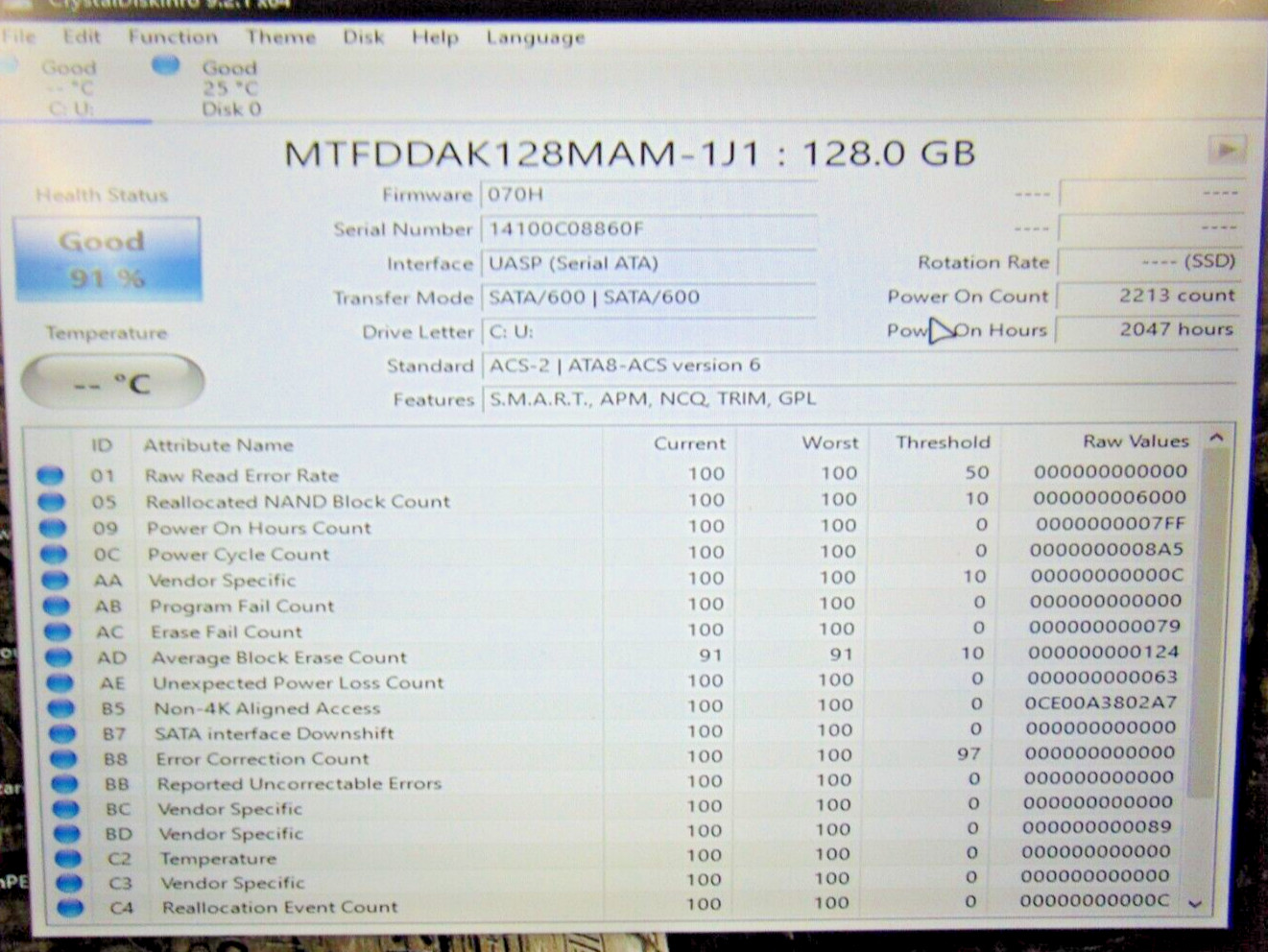
Task: Click status icon for Non-4K Aligned Access
Action: click(x=60, y=708)
